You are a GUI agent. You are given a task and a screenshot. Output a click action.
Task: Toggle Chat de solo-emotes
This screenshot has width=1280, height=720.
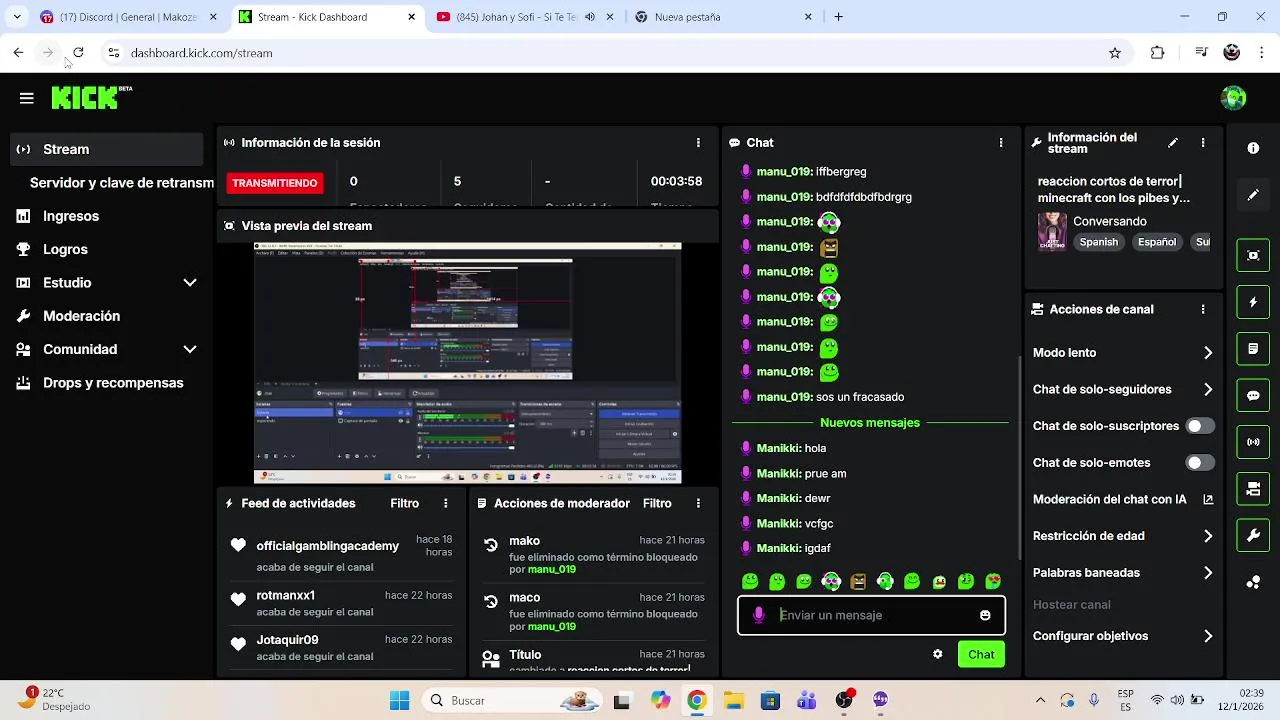coord(1199,463)
